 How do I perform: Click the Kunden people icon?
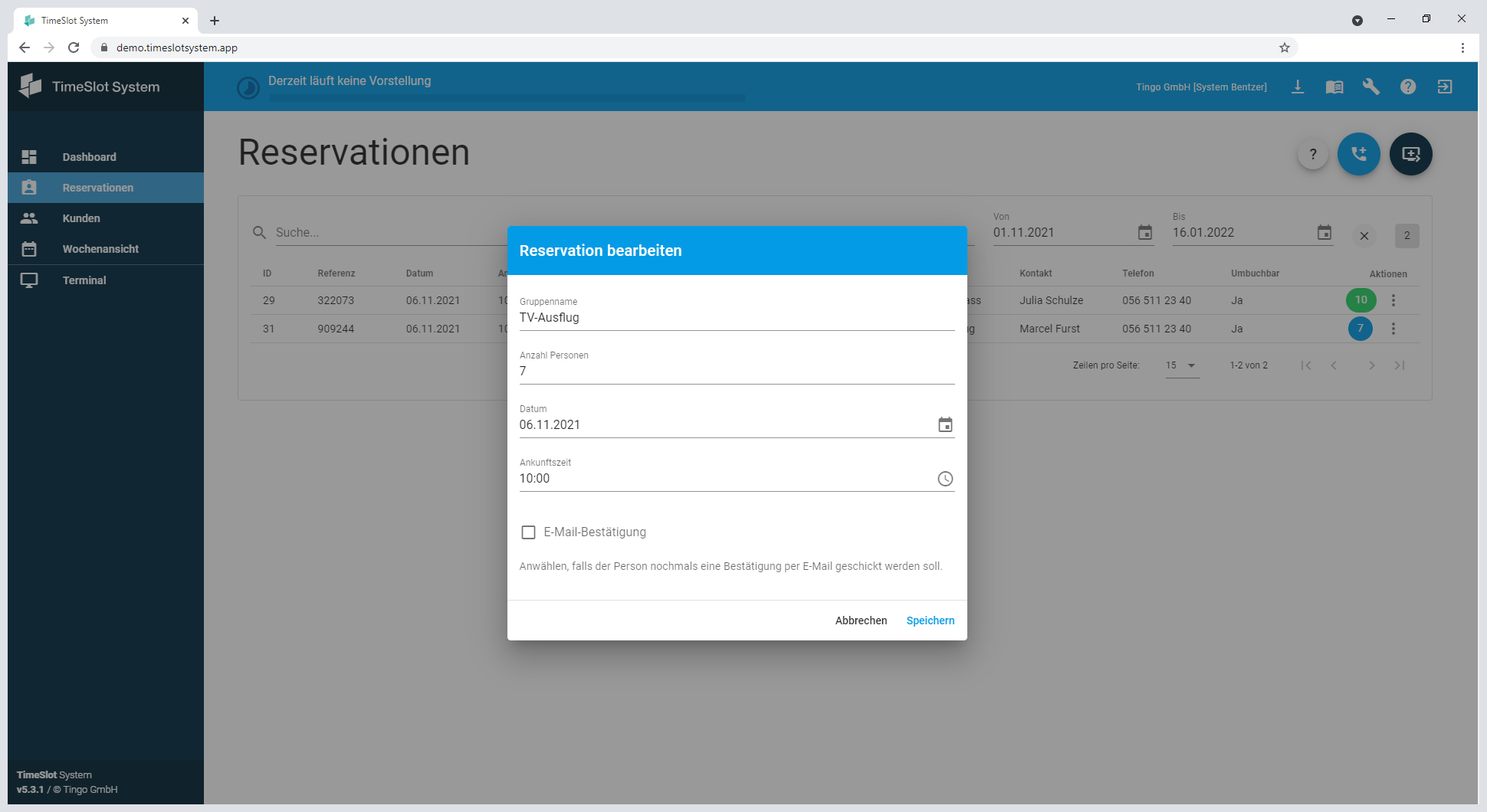click(29, 218)
